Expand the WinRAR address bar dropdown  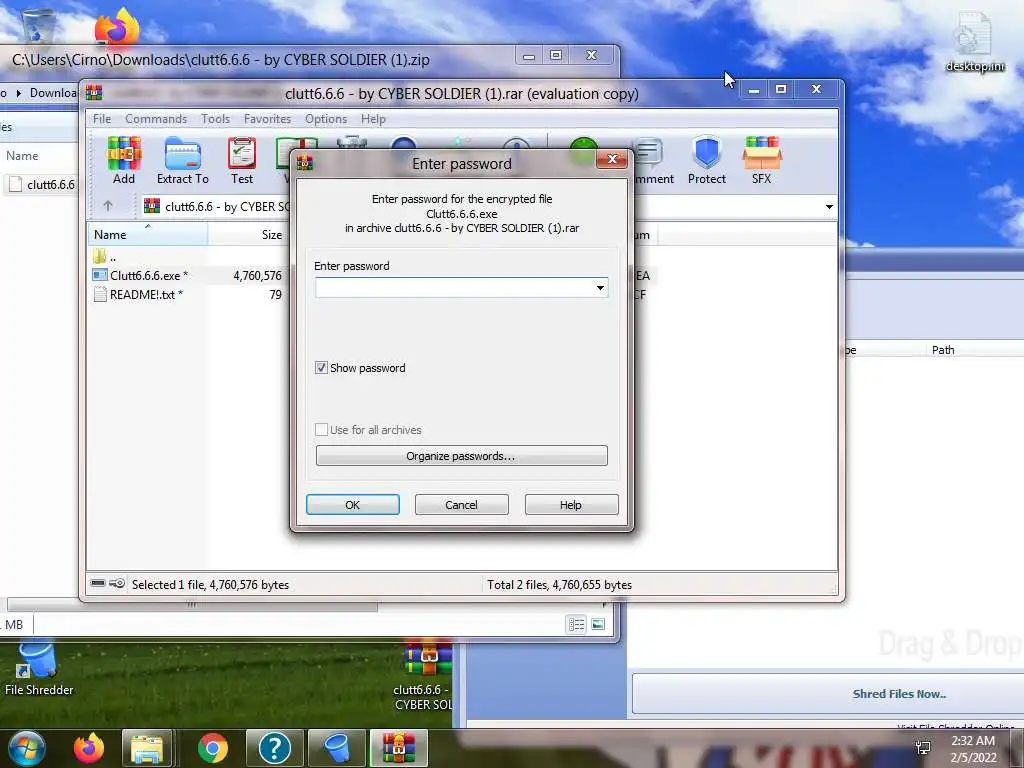[x=829, y=207]
